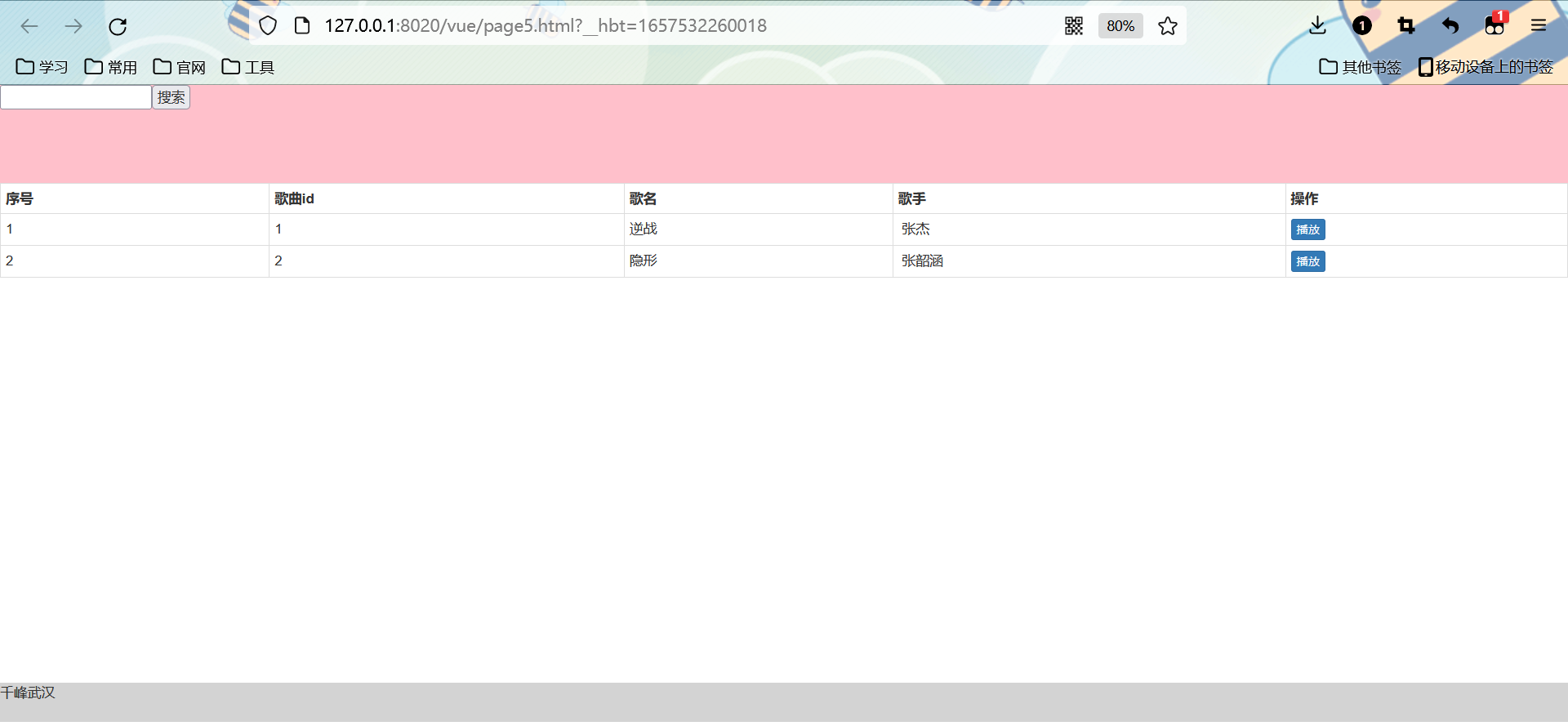Open the shield tracking protection icon
This screenshot has width=1568, height=726.
(x=268, y=25)
